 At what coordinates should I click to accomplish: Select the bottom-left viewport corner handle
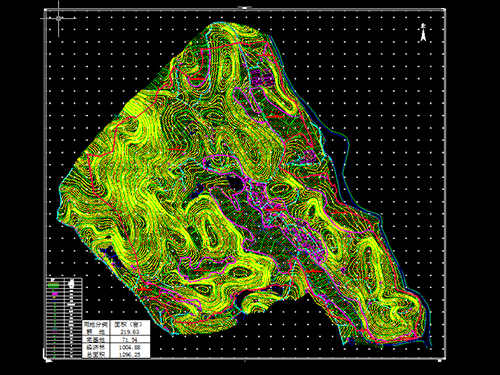point(47,360)
